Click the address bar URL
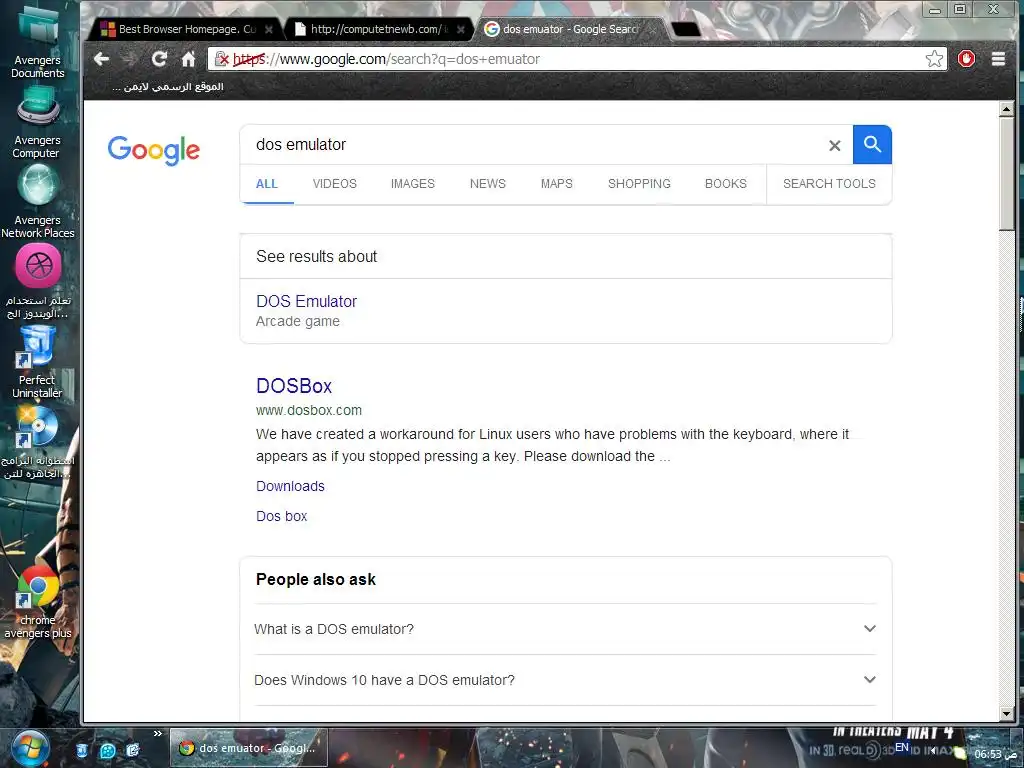This screenshot has height=768, width=1024. point(575,59)
